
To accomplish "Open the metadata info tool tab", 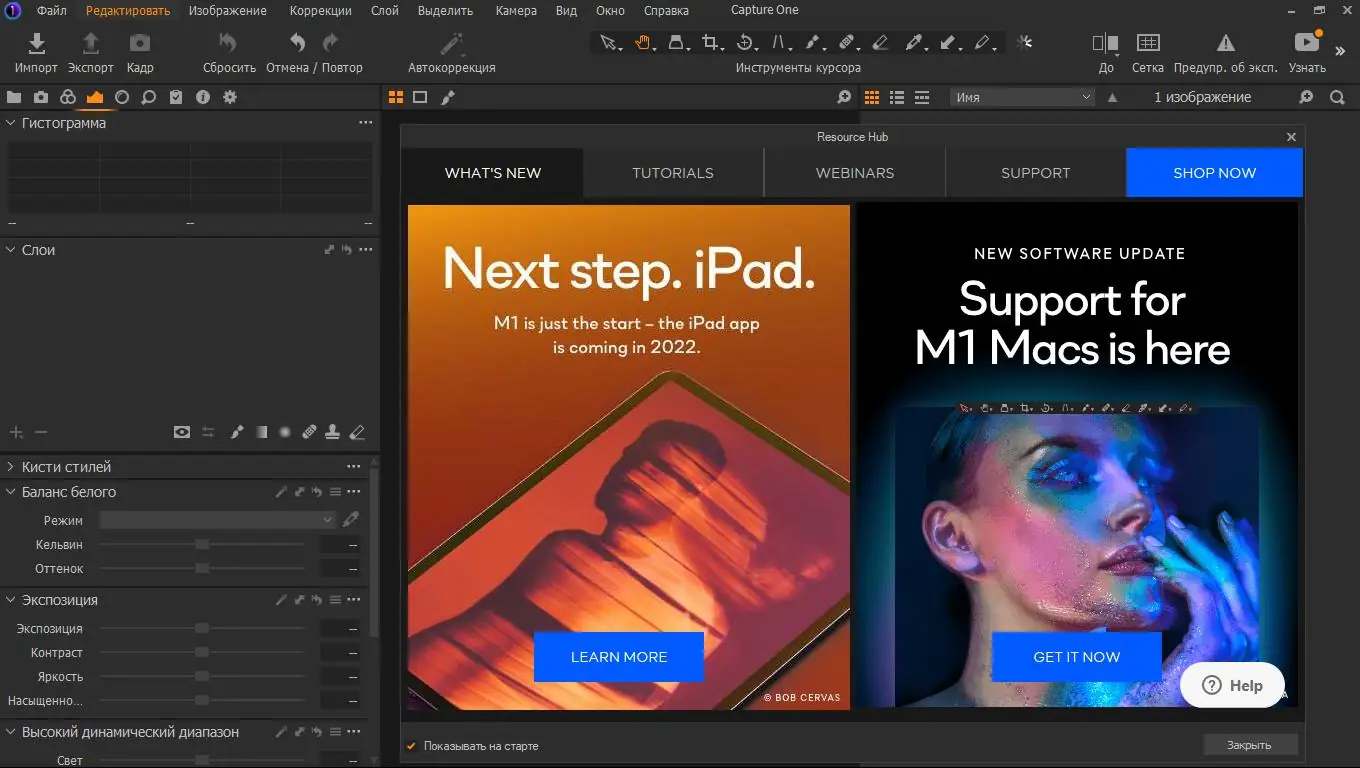I will (203, 97).
